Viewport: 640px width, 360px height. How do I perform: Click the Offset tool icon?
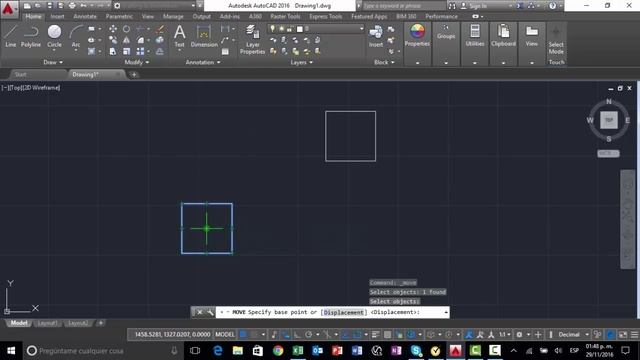pos(160,51)
